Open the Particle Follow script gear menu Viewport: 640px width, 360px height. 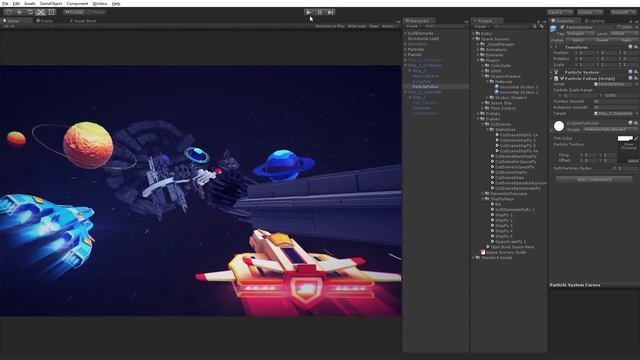pos(636,78)
